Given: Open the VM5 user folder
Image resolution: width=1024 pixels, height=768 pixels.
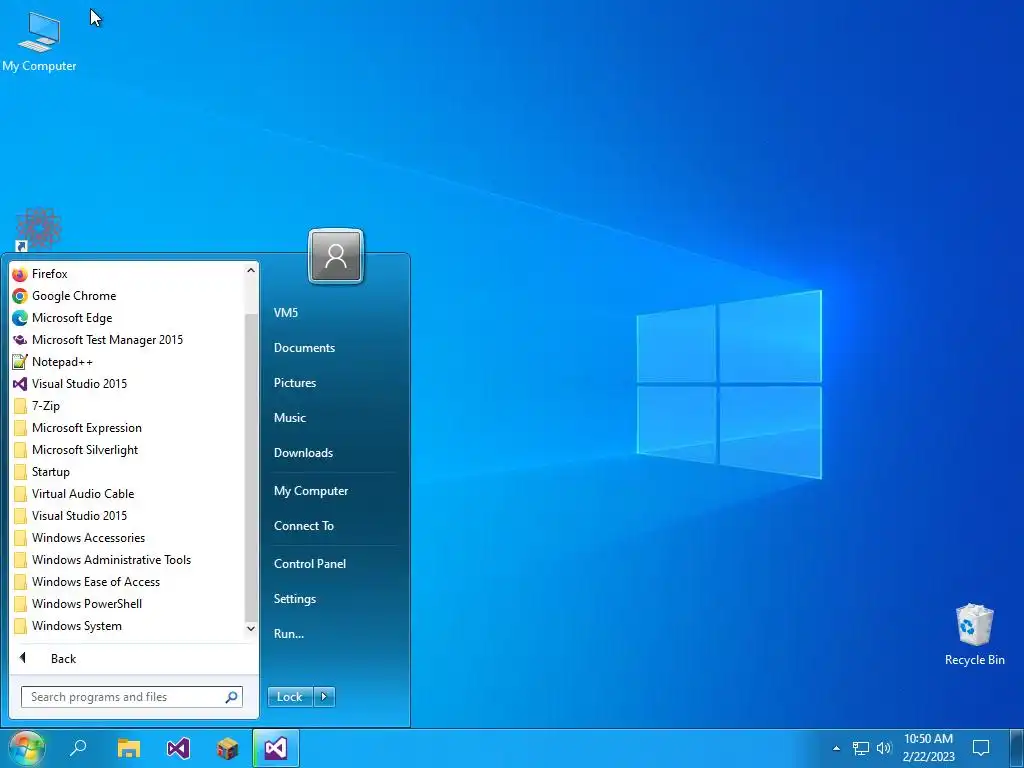Looking at the screenshot, I should coord(286,313).
